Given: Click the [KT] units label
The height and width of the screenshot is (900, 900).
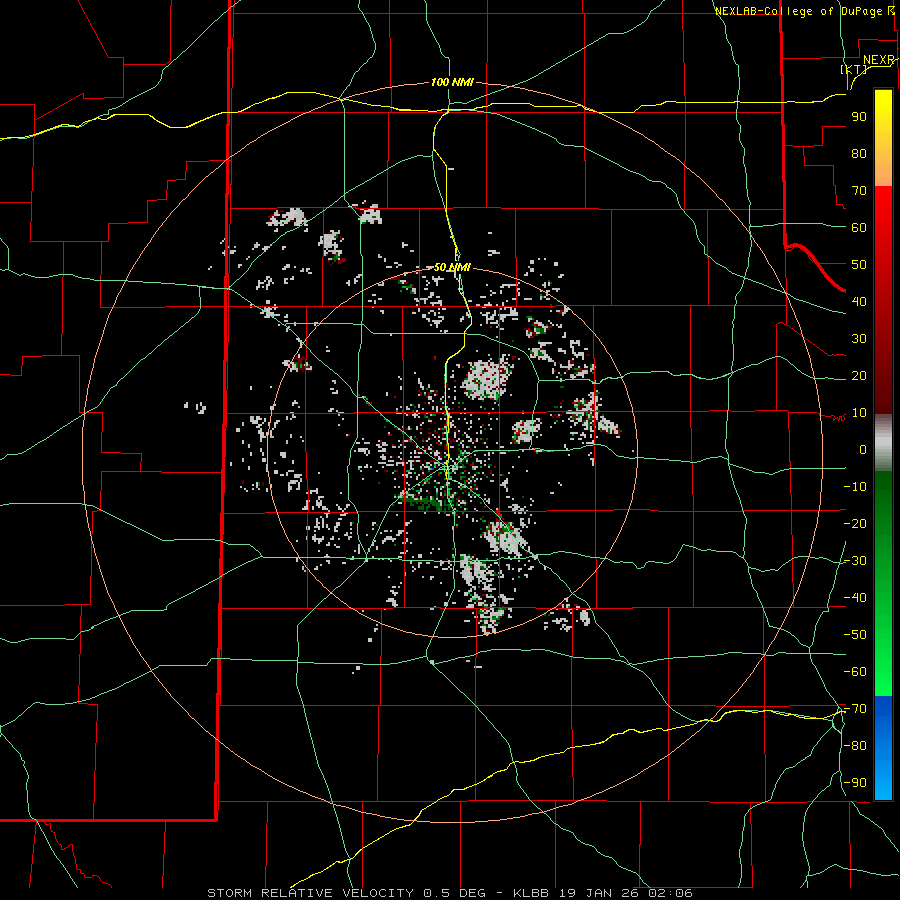Looking at the screenshot, I should [854, 69].
